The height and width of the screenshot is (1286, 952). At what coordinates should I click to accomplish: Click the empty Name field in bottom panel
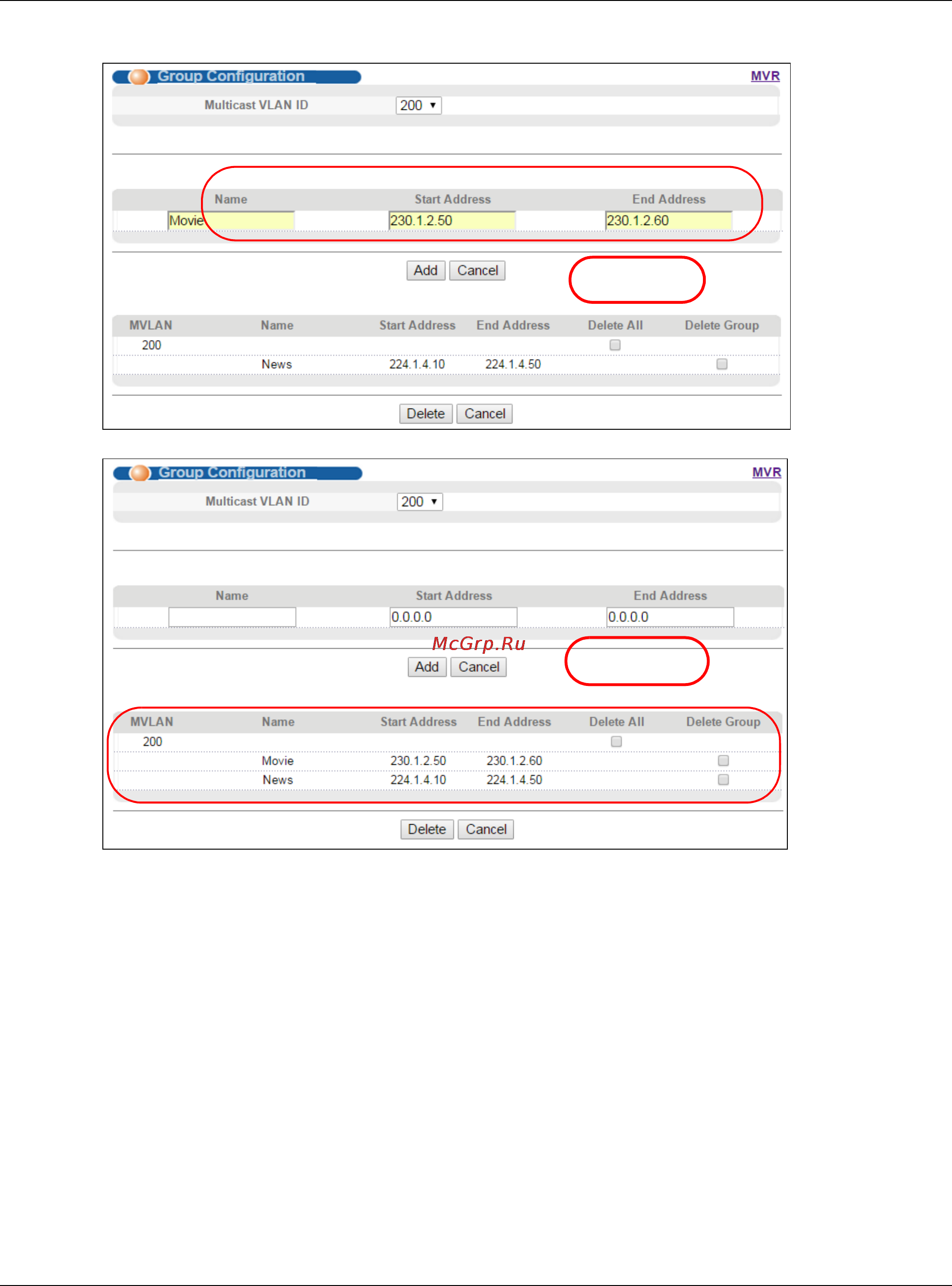coord(232,617)
